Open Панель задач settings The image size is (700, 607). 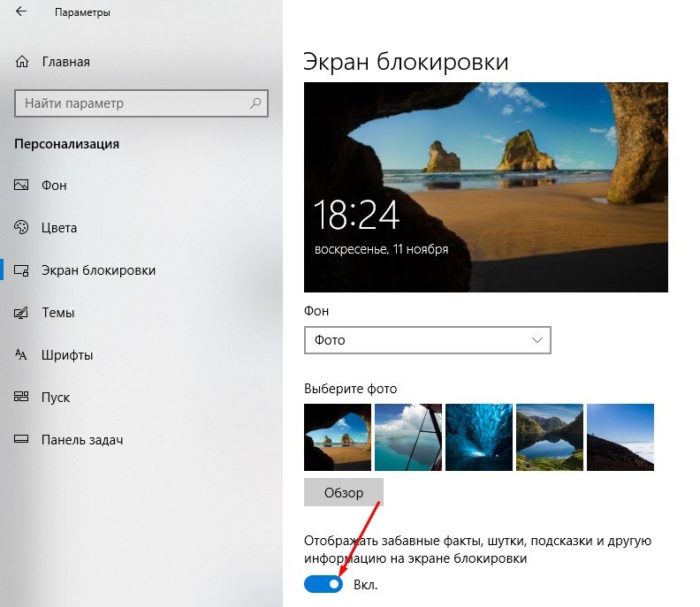(x=82, y=440)
